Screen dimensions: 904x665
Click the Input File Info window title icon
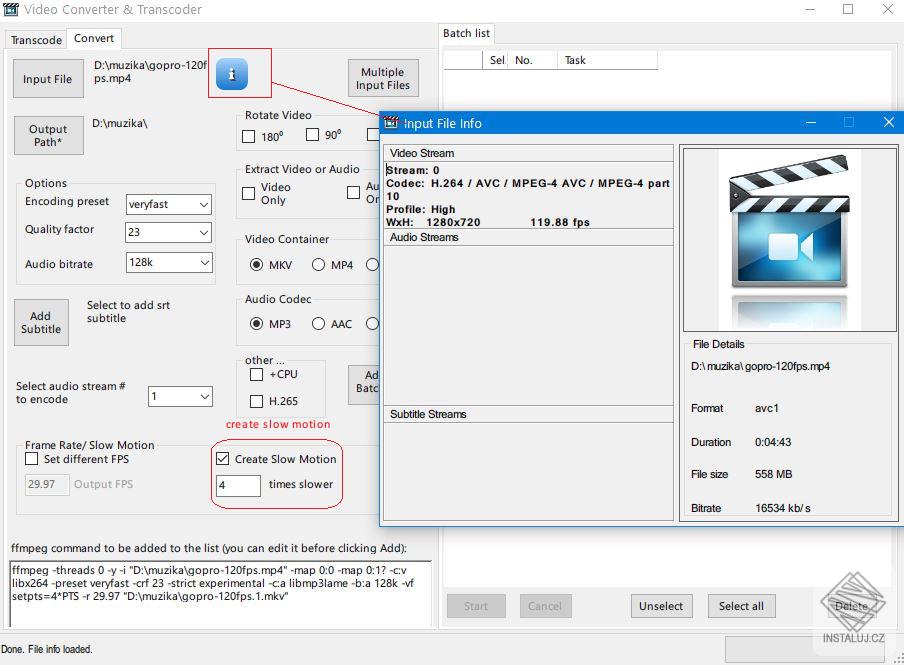tap(389, 122)
